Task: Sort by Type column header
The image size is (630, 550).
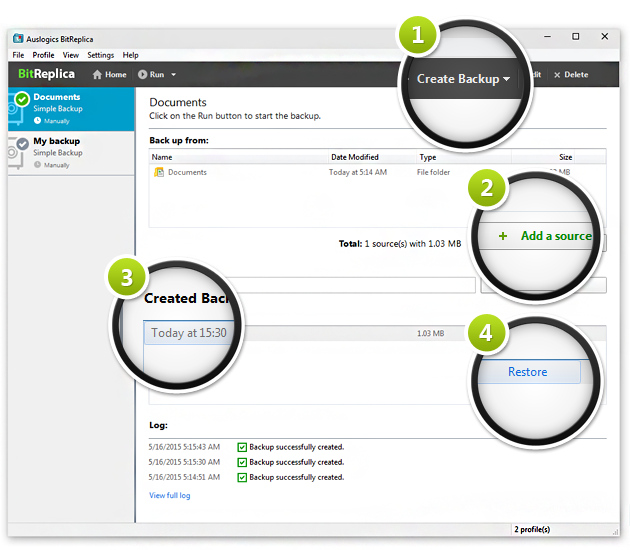Action: 428,157
